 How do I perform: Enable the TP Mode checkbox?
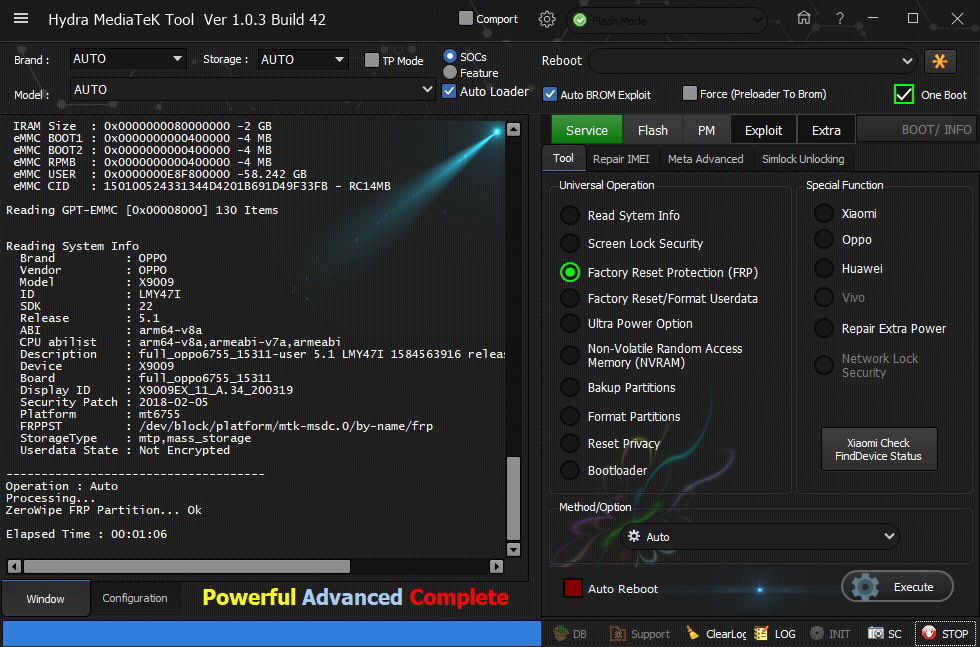click(x=372, y=60)
